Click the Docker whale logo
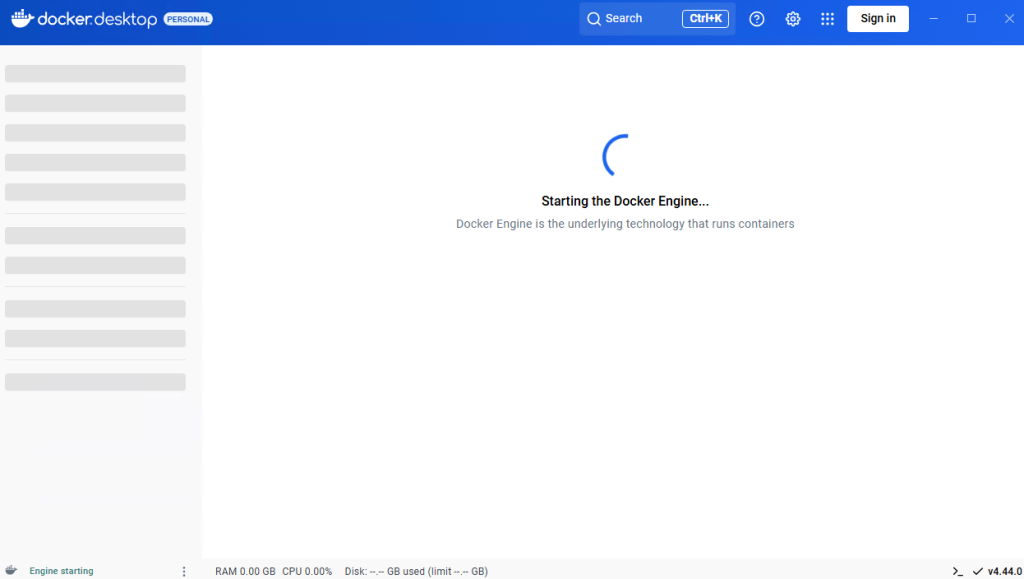Viewport: 1024px width, 579px height. pos(22,18)
